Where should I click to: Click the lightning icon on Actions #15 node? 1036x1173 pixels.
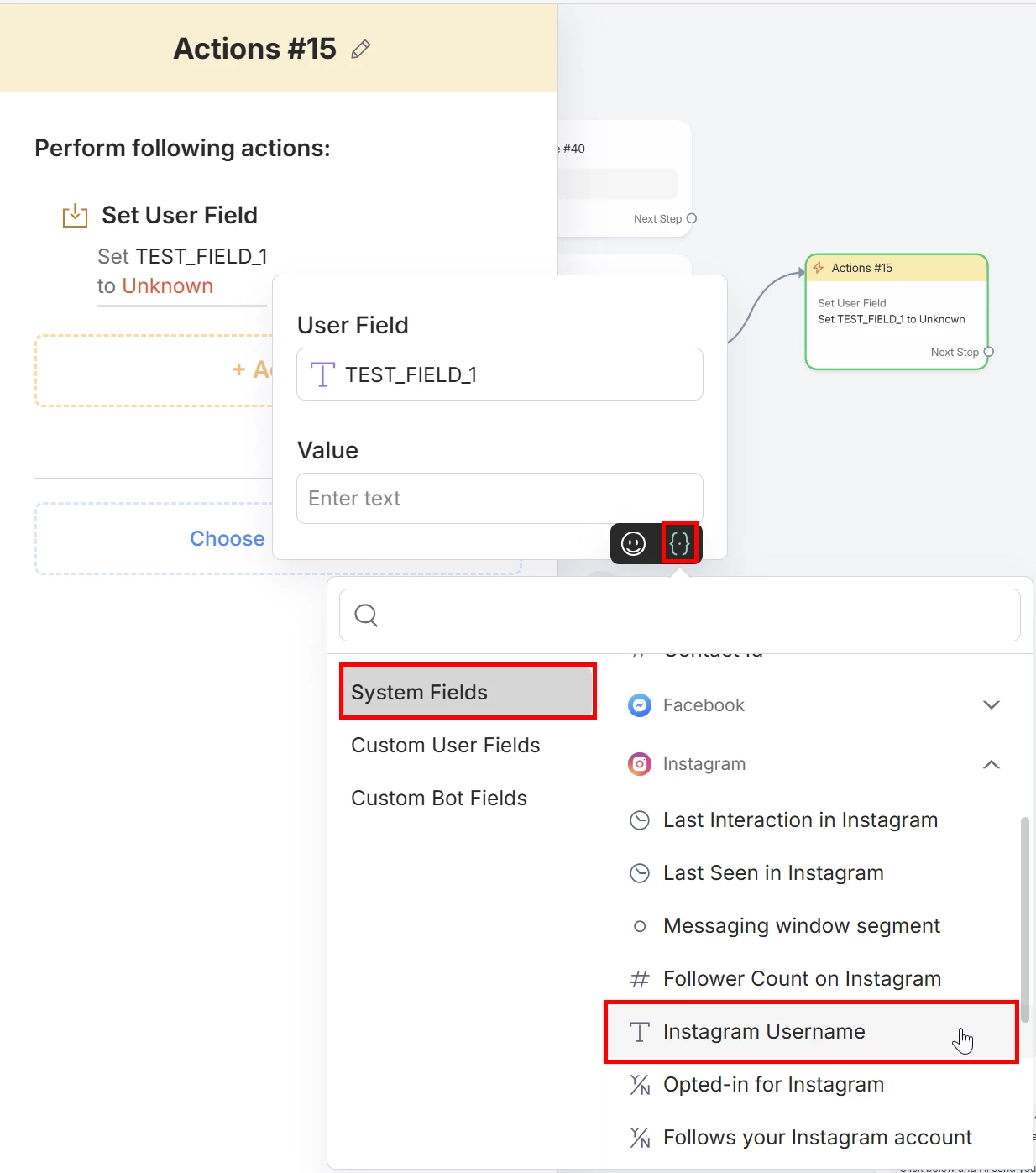(x=819, y=268)
